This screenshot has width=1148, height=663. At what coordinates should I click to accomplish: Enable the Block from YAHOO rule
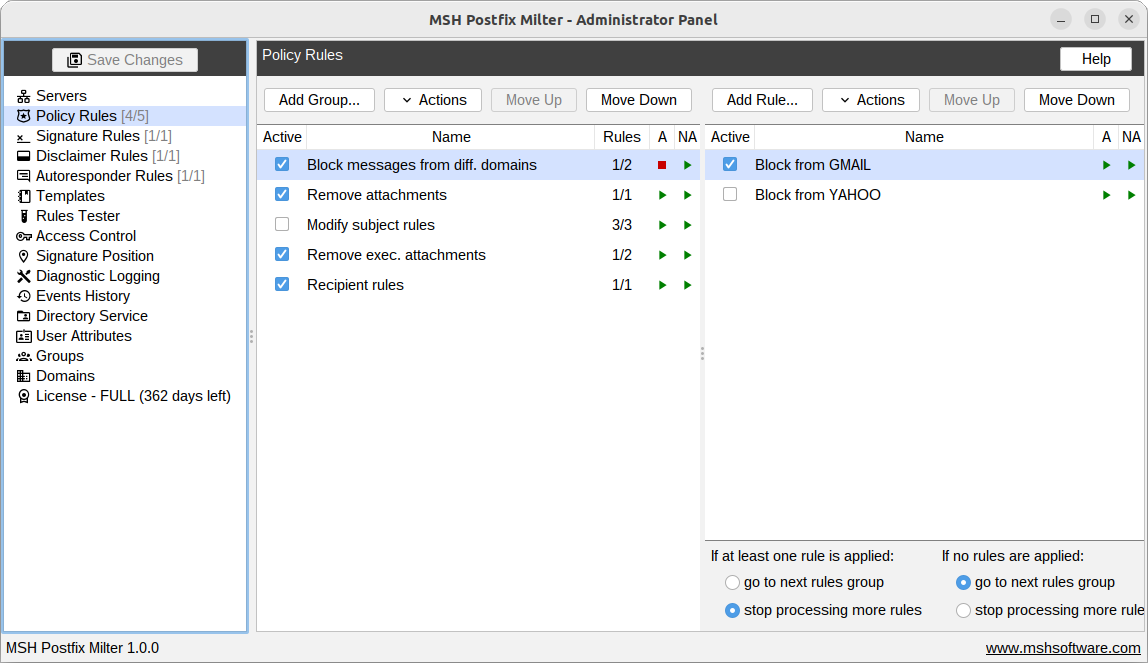pos(730,195)
